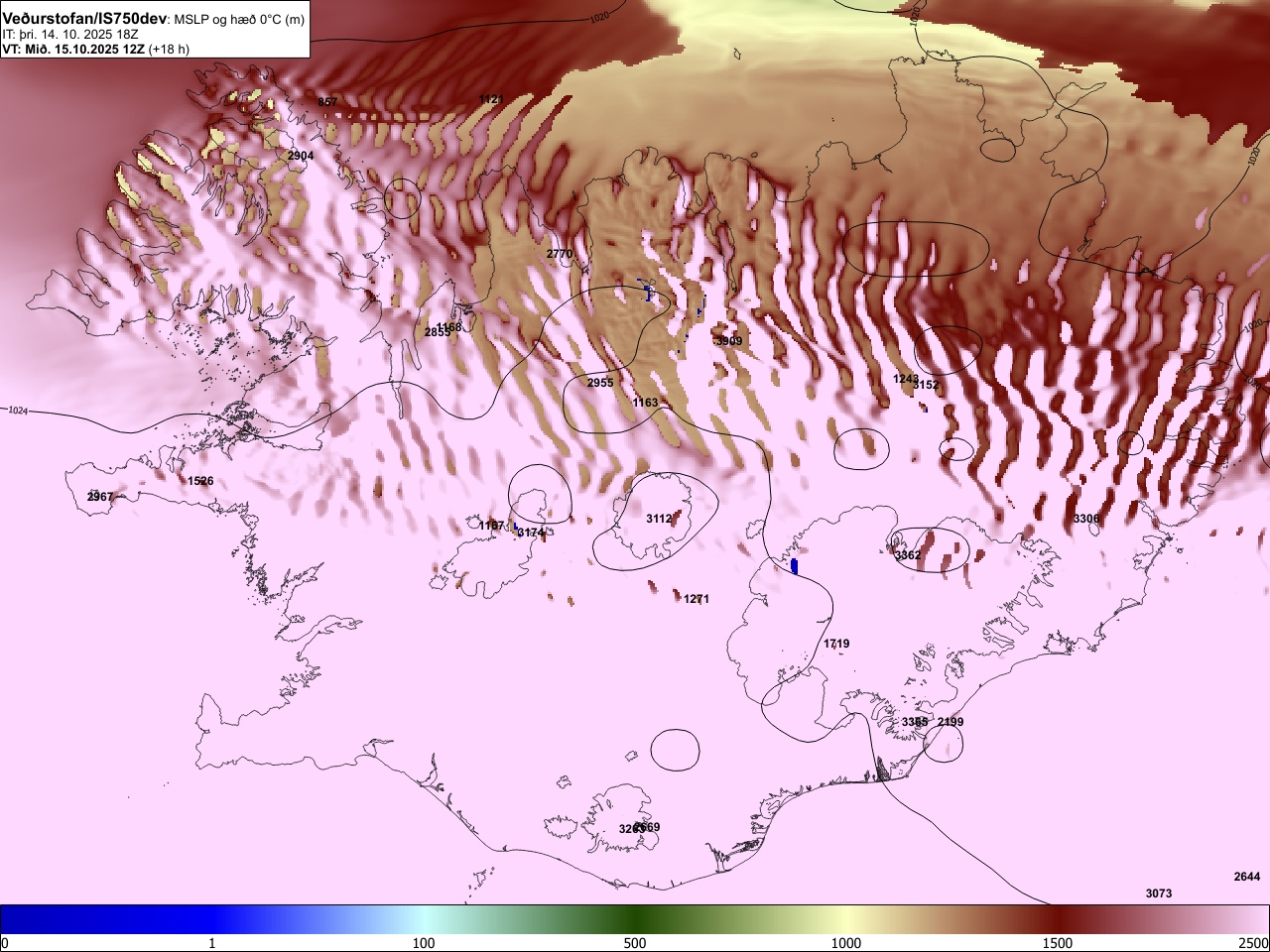Screen dimensions: 1270x952
Task: Click the map value '3073'
Action: 1159,893
